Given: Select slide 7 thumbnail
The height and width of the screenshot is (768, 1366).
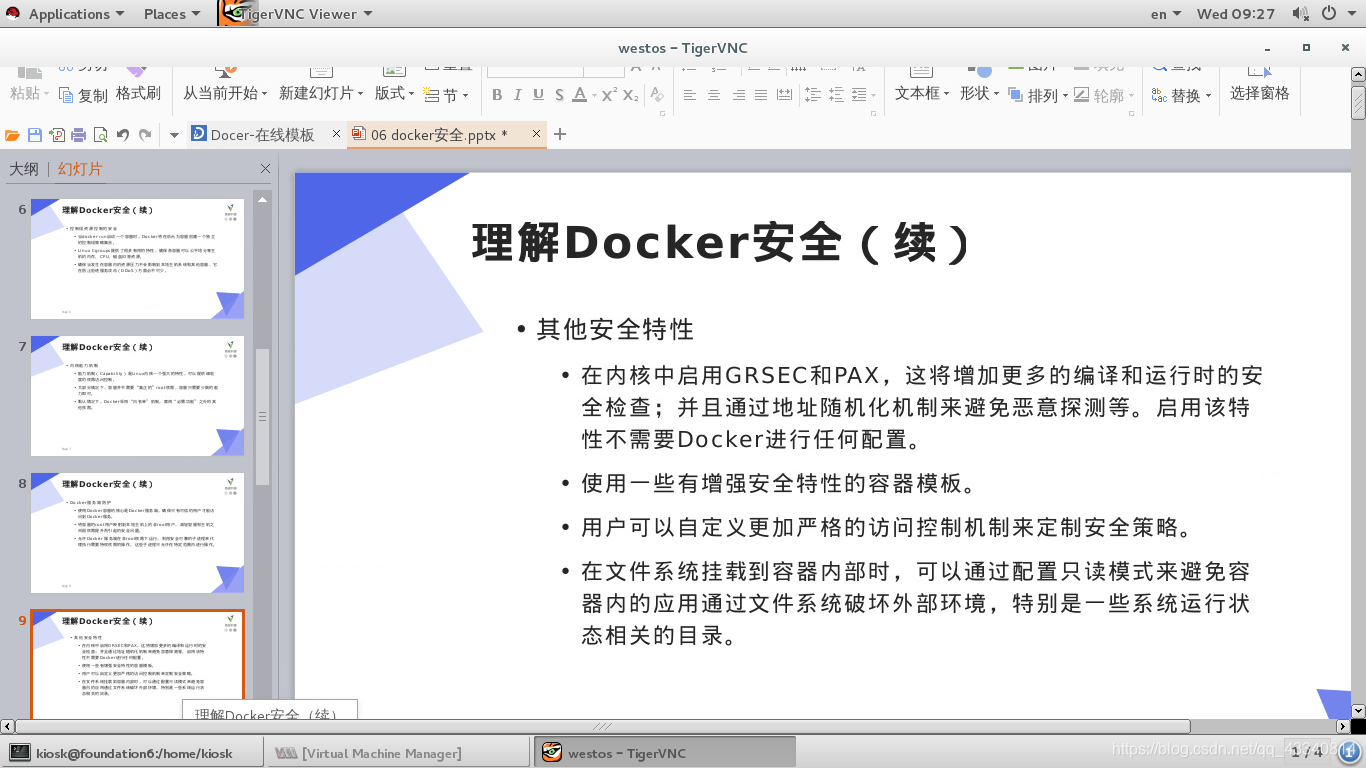Looking at the screenshot, I should tap(137, 396).
